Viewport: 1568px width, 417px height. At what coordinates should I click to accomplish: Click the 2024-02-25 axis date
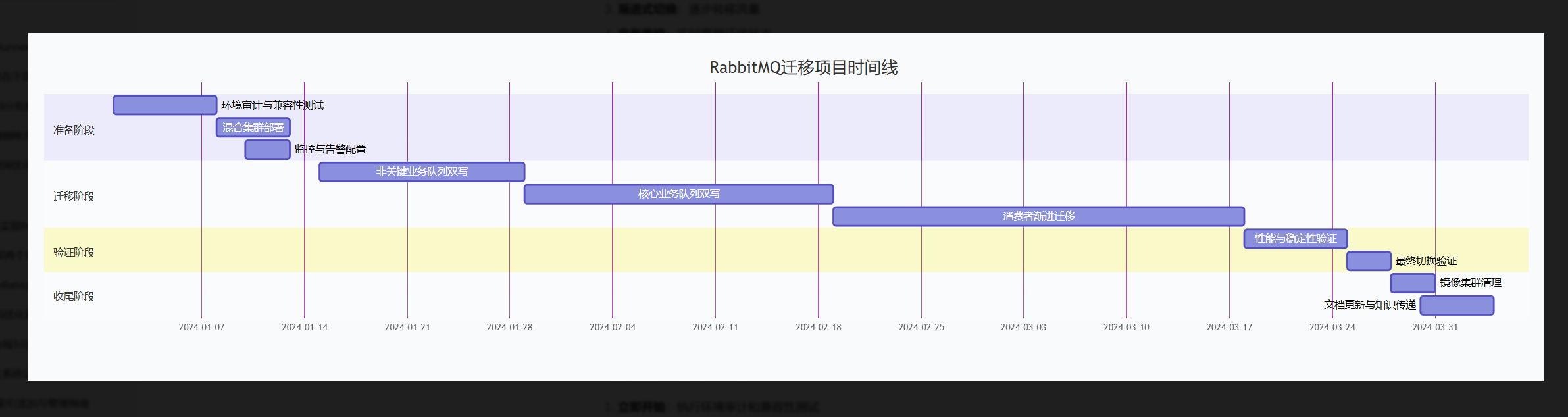point(921,327)
